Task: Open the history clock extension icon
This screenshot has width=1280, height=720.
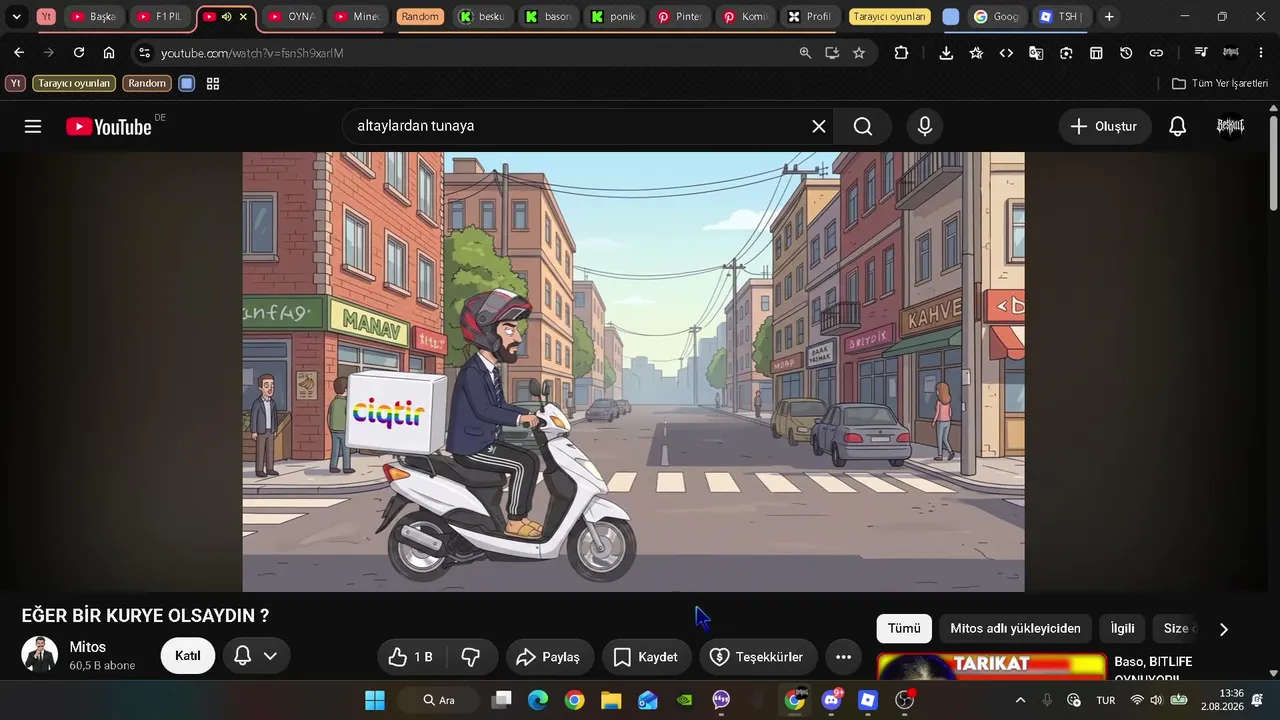Action: 1126,53
